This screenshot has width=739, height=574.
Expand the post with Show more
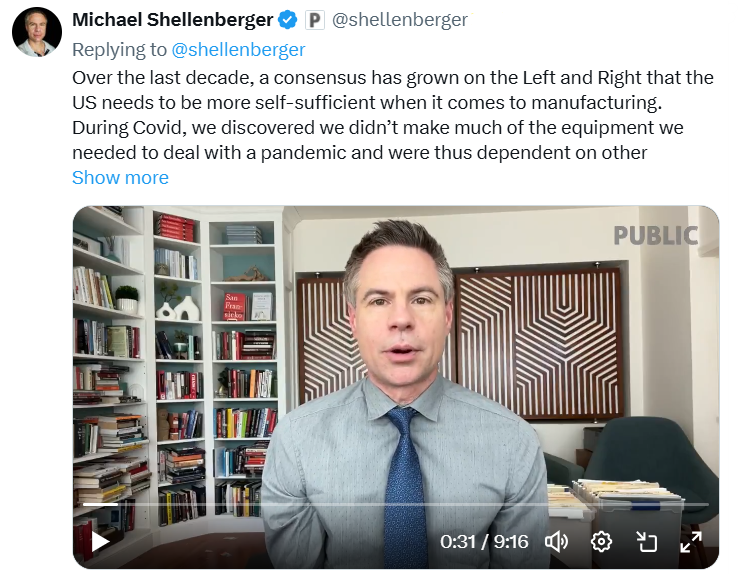pyautogui.click(x=120, y=178)
